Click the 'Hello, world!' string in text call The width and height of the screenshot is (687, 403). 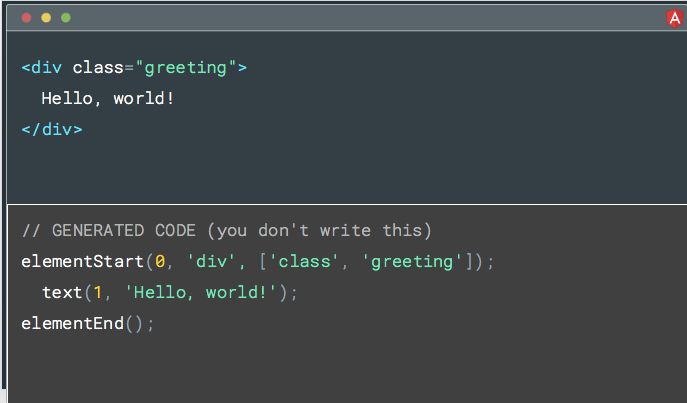(201, 293)
